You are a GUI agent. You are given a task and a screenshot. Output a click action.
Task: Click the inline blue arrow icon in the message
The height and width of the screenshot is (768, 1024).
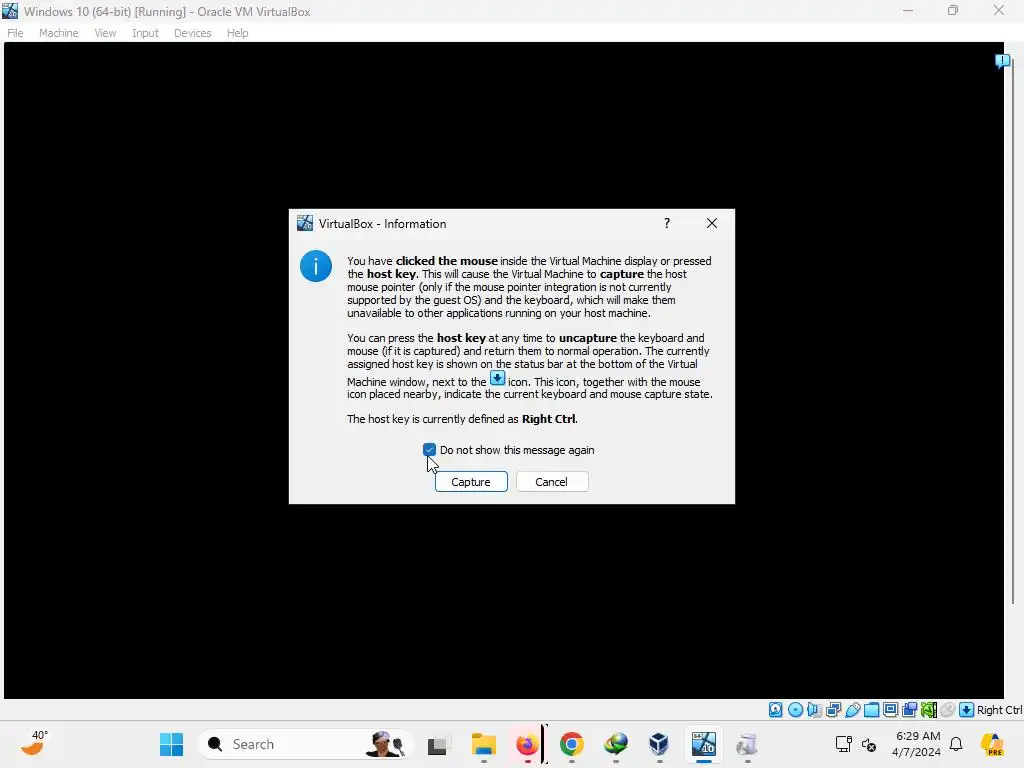[x=498, y=378]
